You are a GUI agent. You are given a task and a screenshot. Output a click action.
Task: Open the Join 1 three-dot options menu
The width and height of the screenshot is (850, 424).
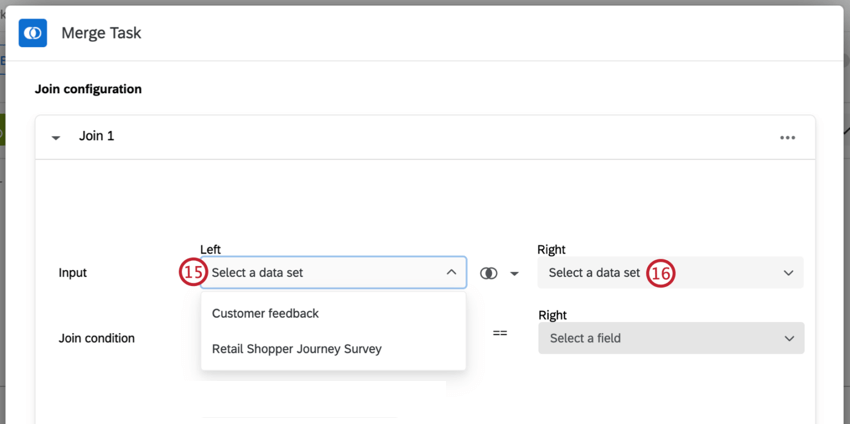tap(787, 137)
